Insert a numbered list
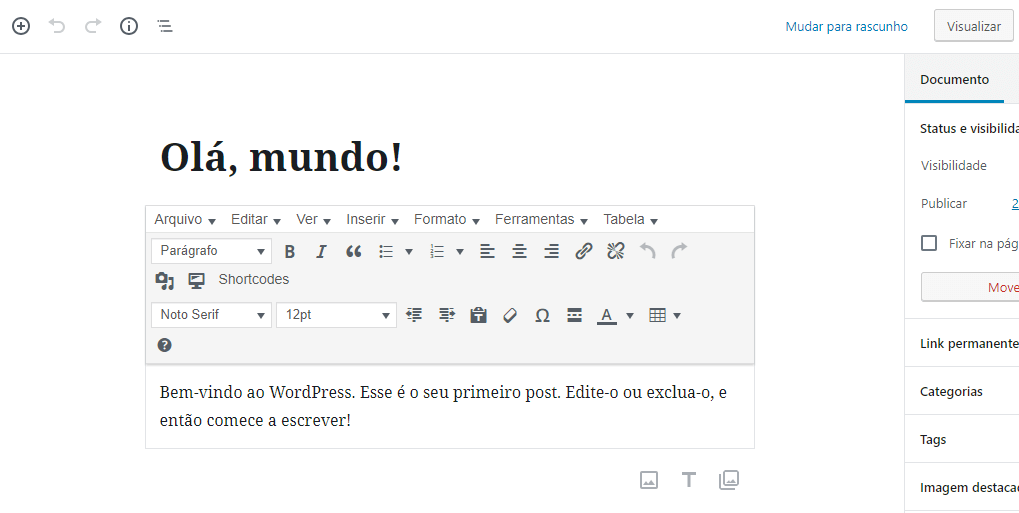This screenshot has height=513, width=1019. [x=437, y=252]
